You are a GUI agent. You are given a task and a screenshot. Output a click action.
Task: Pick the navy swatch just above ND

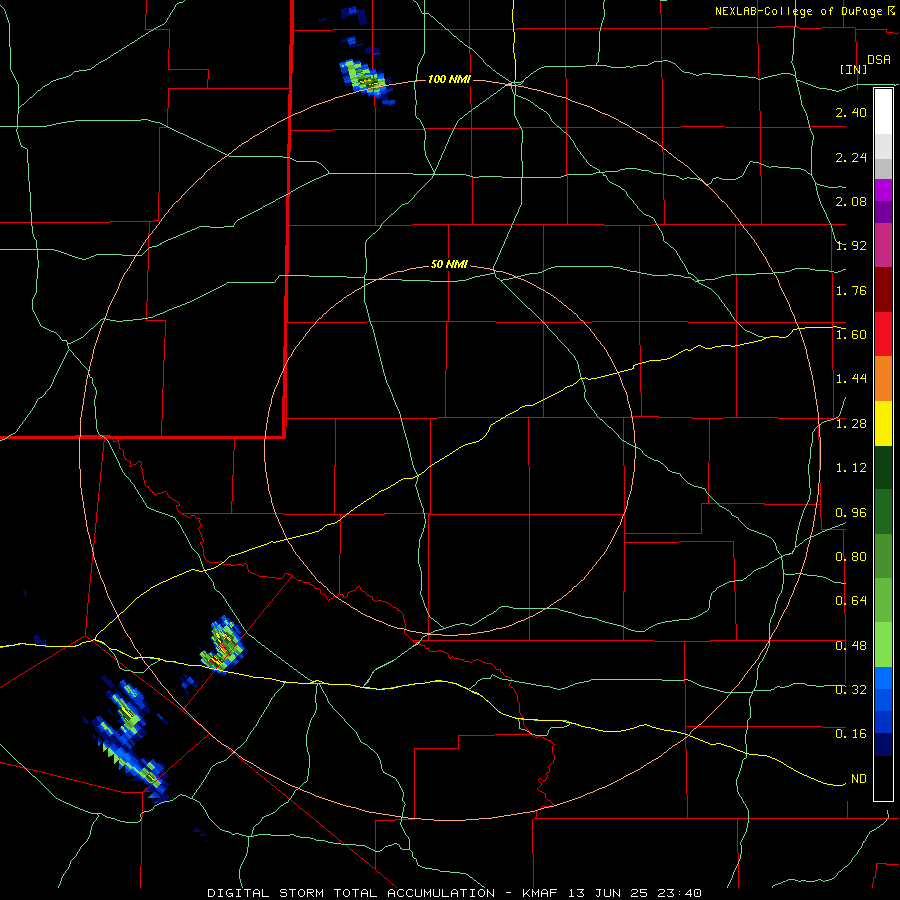[x=883, y=745]
